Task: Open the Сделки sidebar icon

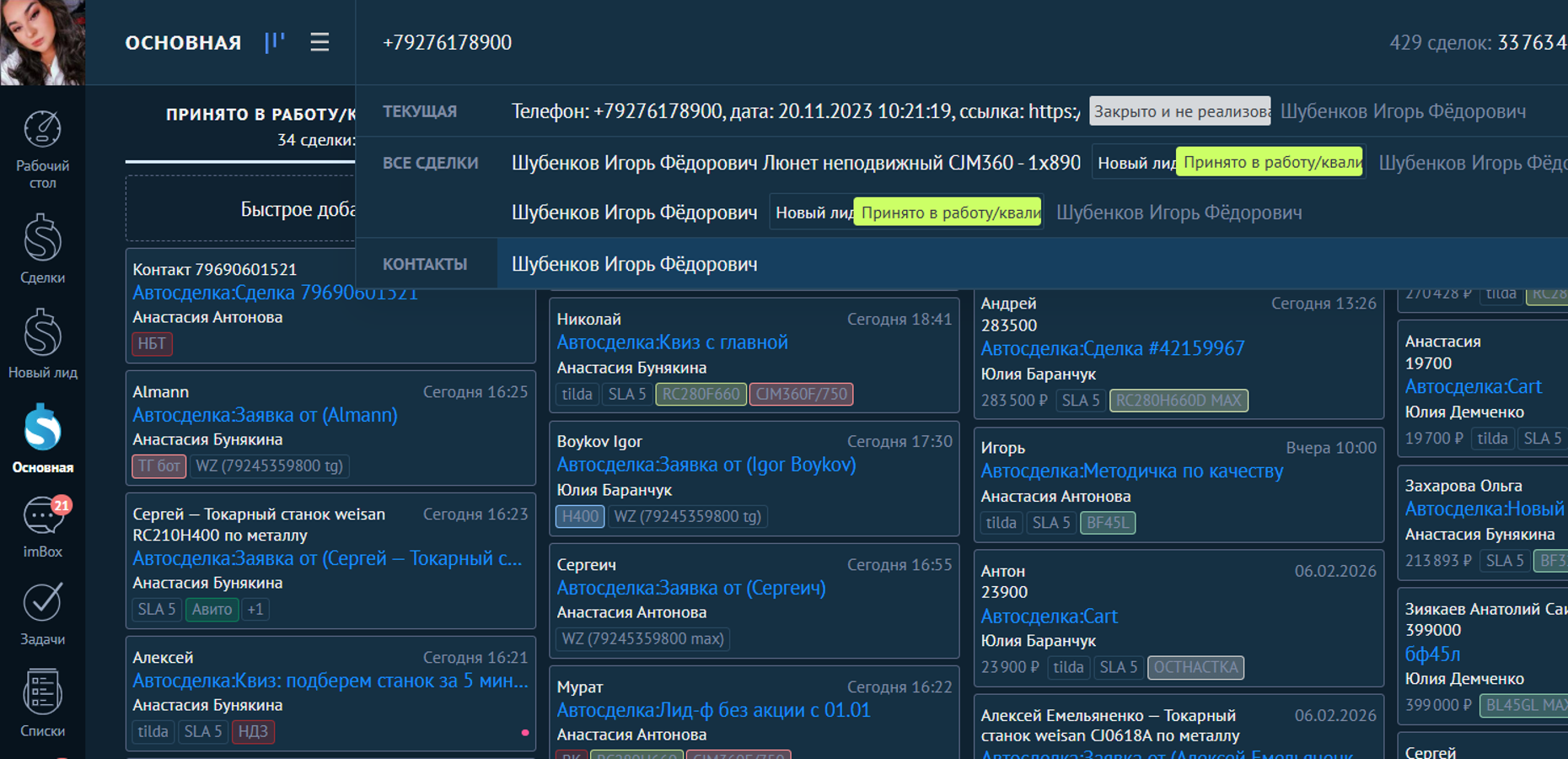Action: 42,248
